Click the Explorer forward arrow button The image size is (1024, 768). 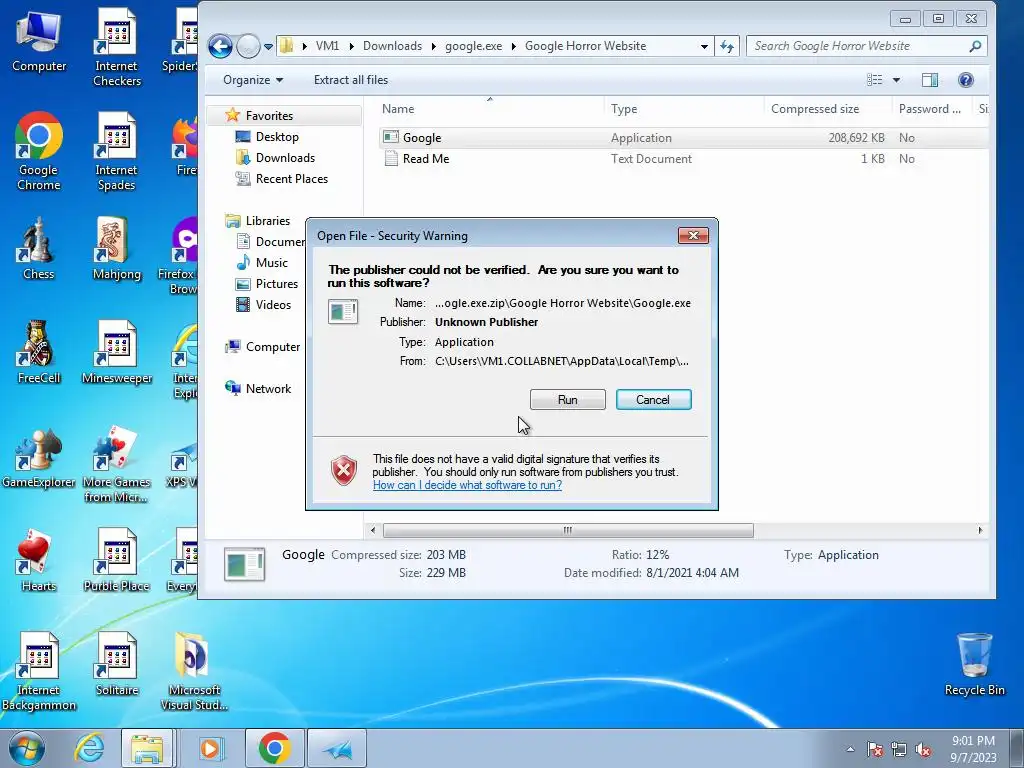click(248, 46)
